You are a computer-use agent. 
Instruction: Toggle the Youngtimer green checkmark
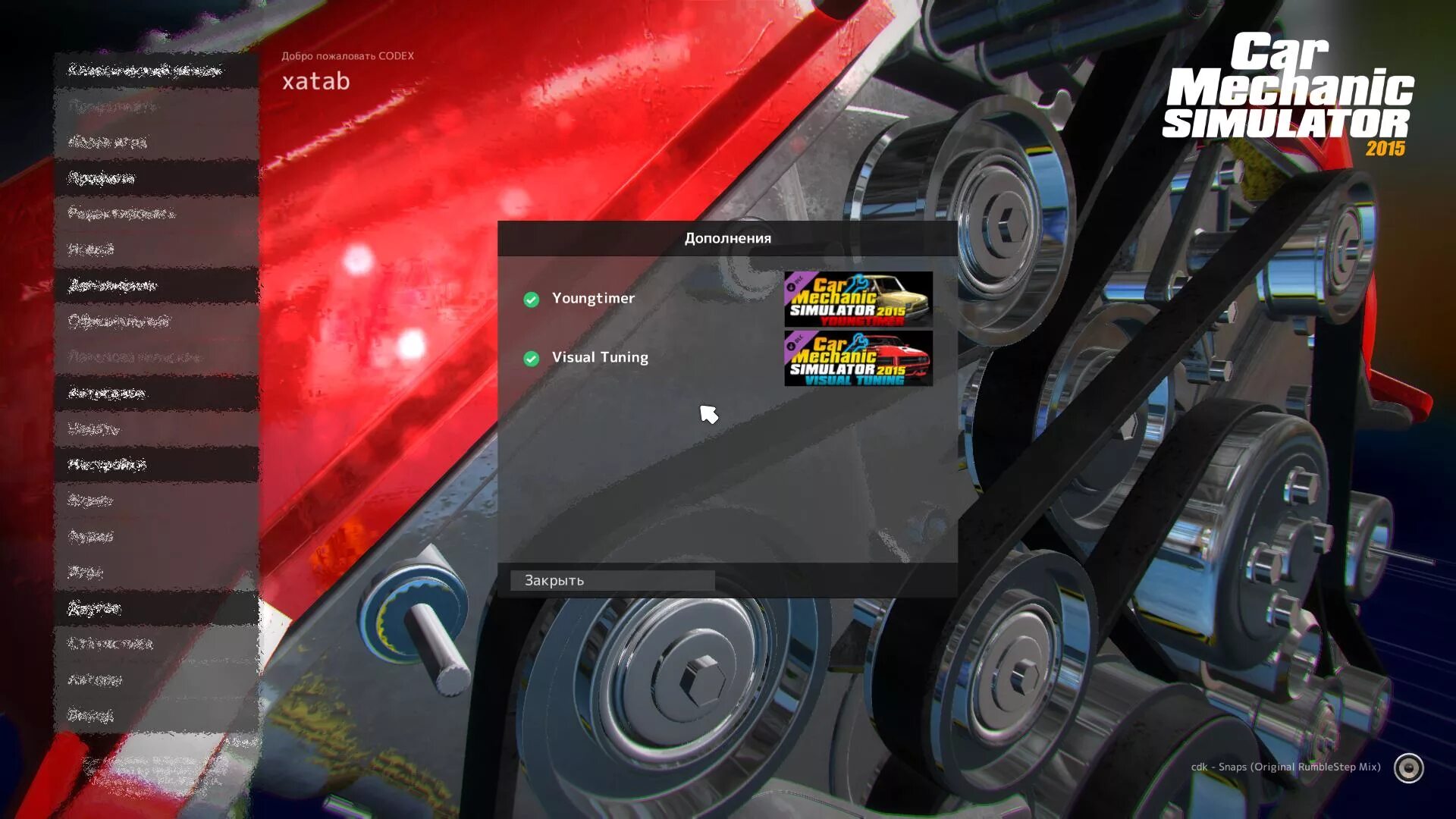coord(531,300)
